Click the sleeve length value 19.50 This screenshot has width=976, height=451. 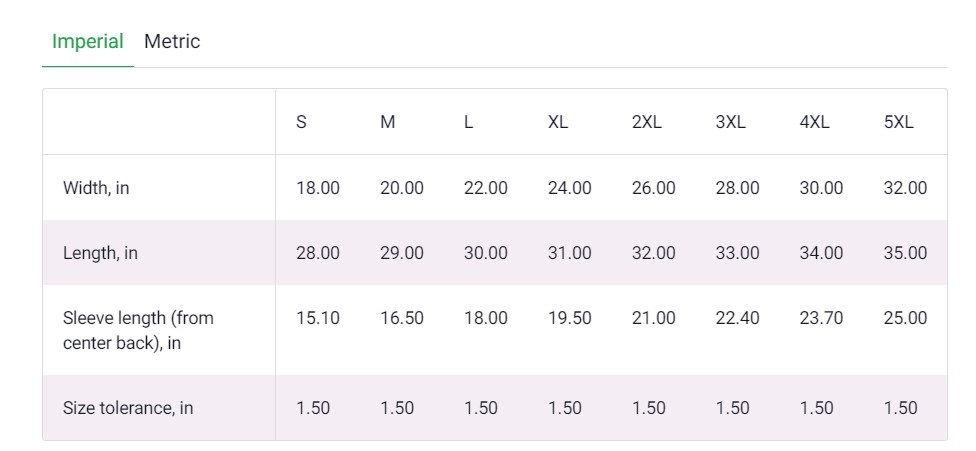(x=570, y=318)
